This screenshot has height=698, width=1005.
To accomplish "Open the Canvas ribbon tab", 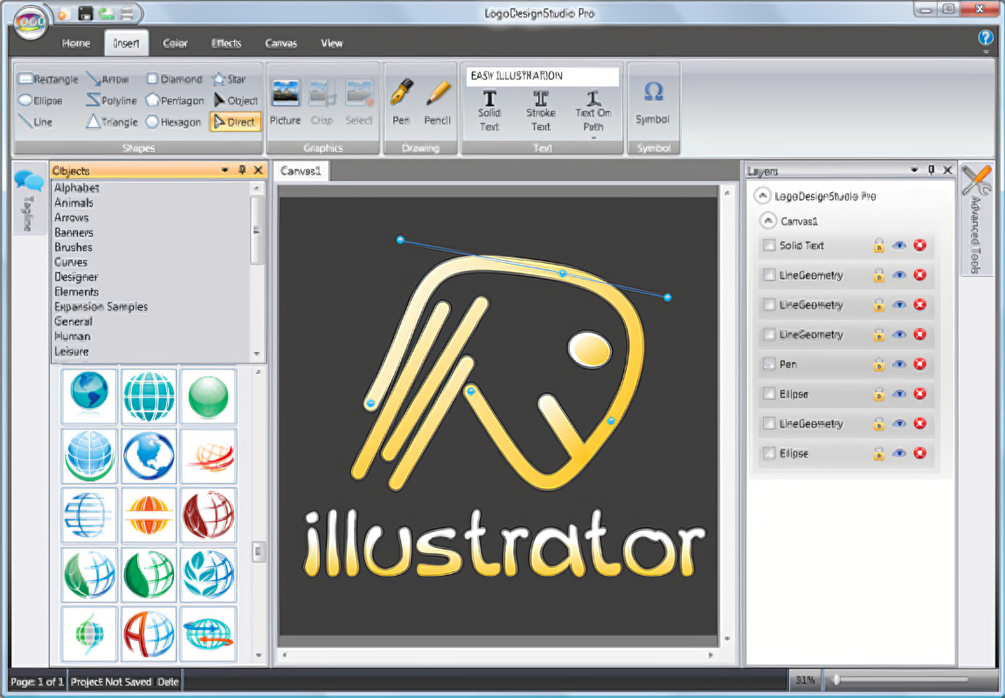I will click(x=281, y=43).
